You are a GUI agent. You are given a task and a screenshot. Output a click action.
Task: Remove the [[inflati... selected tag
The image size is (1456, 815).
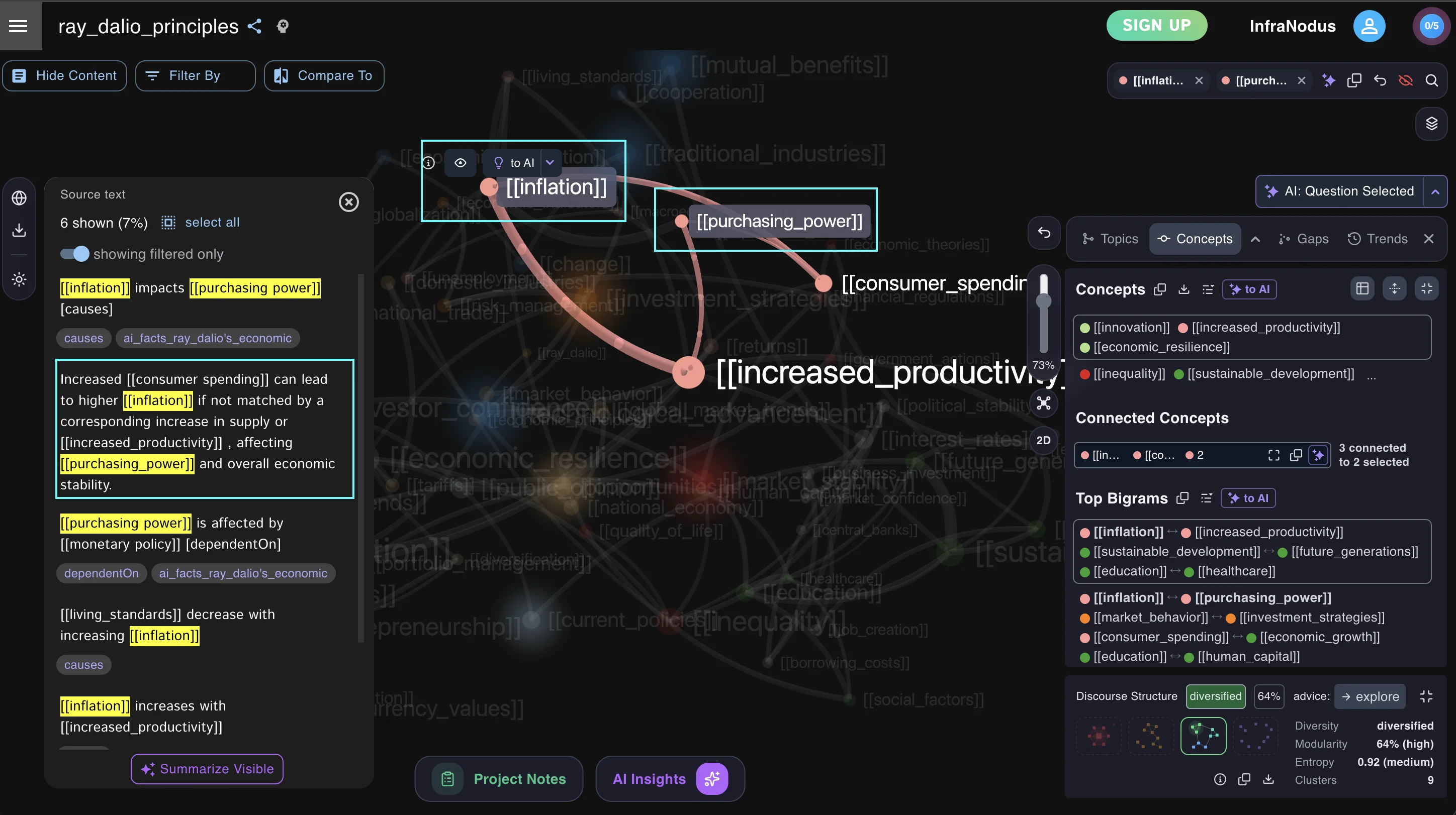1199,81
